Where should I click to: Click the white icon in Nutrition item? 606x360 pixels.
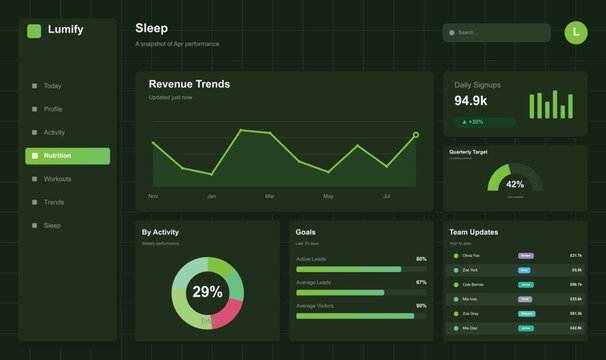pyautogui.click(x=35, y=155)
